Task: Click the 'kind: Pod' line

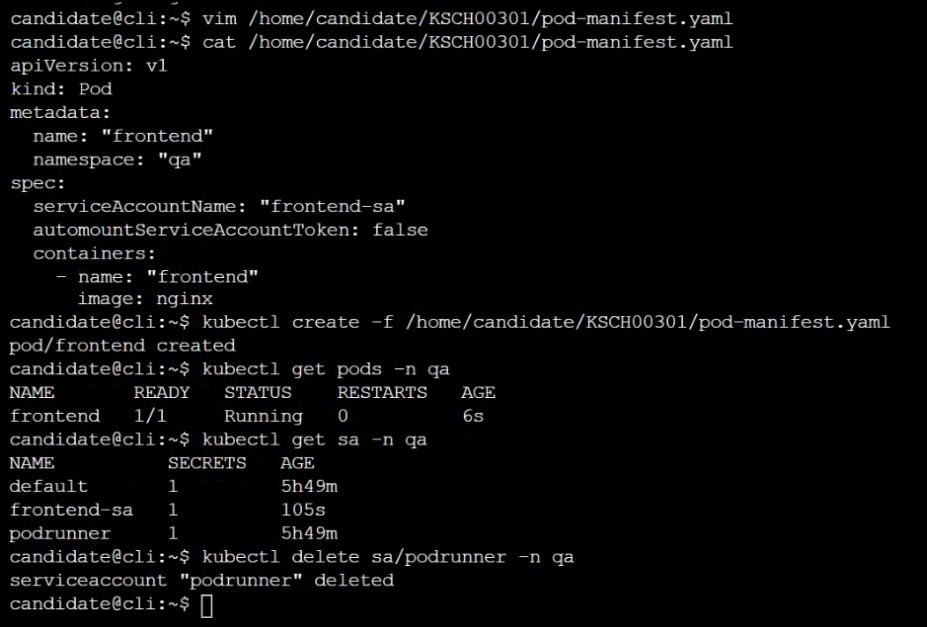Action: pyautogui.click(x=61, y=89)
